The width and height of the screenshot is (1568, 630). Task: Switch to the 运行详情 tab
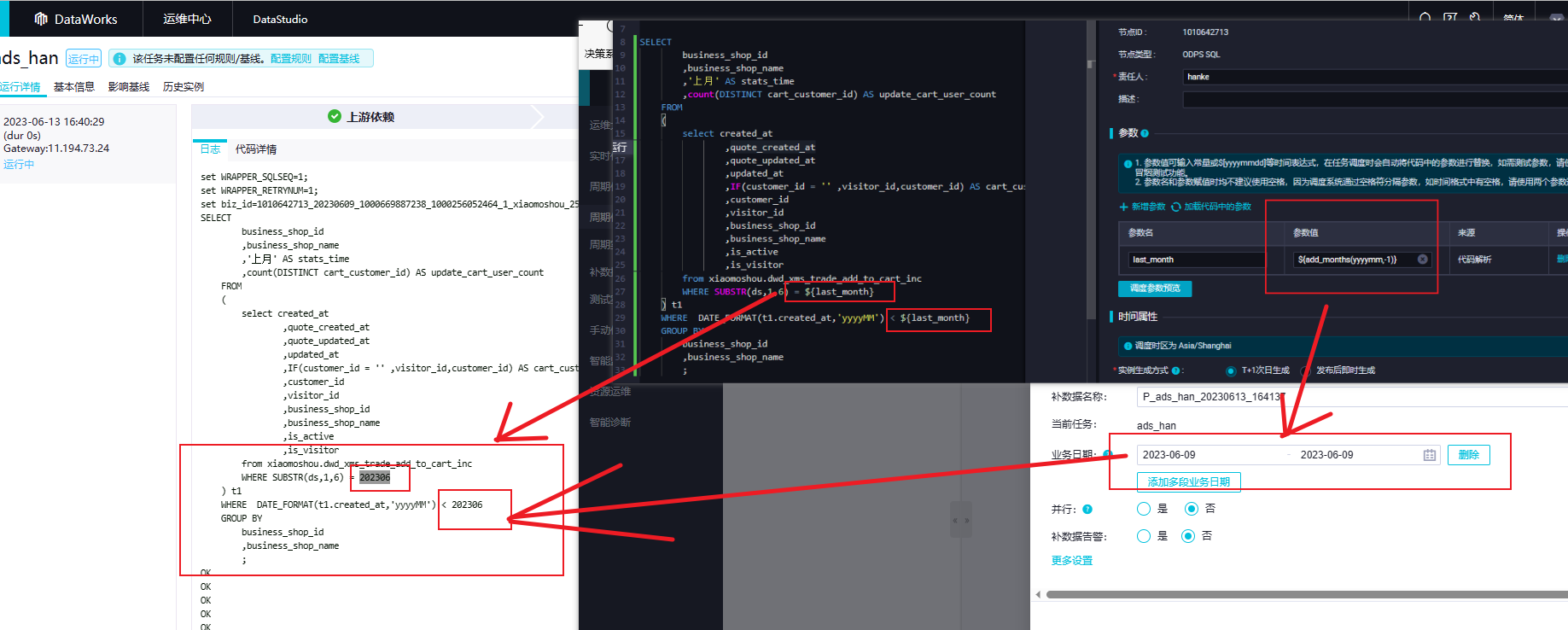[x=20, y=87]
